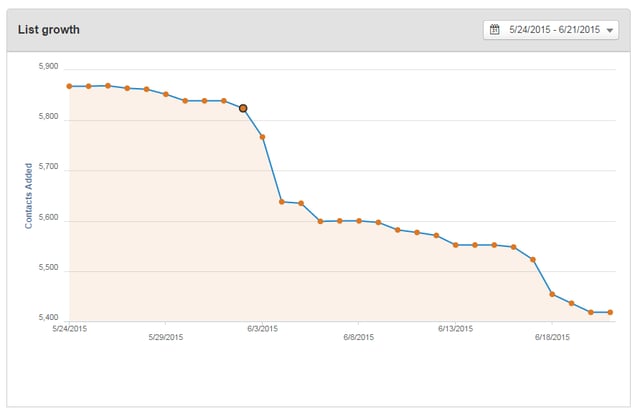Click the calendar icon in date picker
640x413 pixels.
coord(494,30)
